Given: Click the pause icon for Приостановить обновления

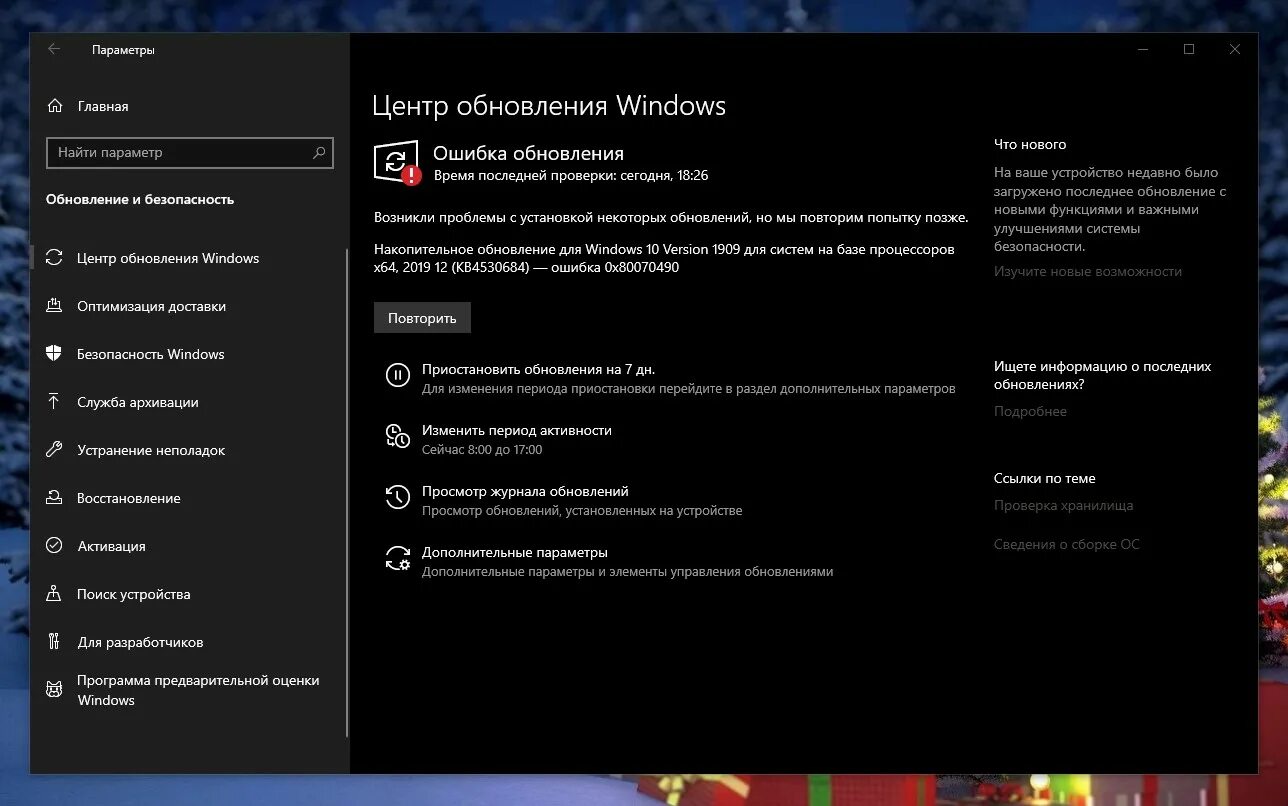Looking at the screenshot, I should (x=398, y=375).
